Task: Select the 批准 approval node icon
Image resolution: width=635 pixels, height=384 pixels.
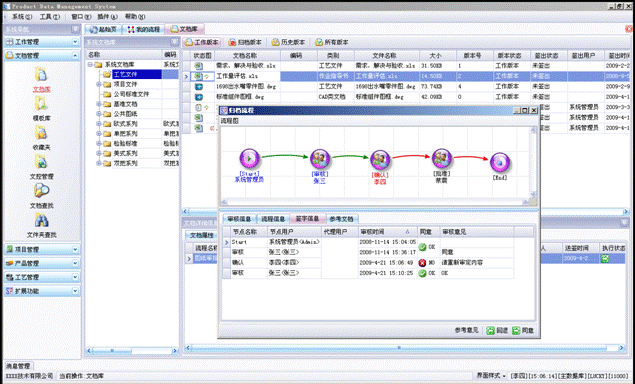Action: tap(441, 159)
